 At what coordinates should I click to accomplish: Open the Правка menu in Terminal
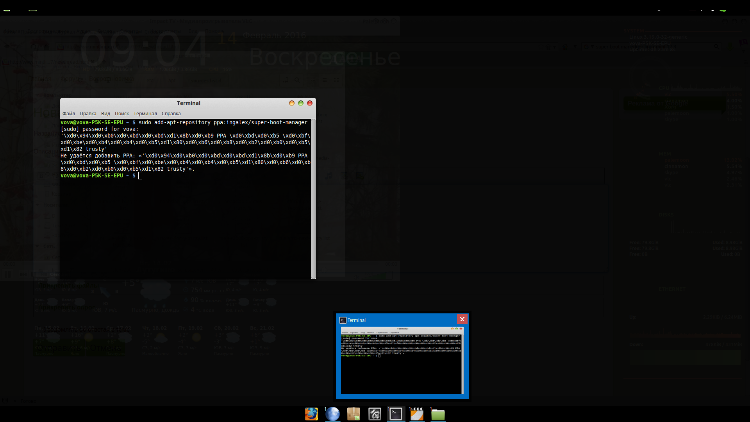(x=87, y=113)
